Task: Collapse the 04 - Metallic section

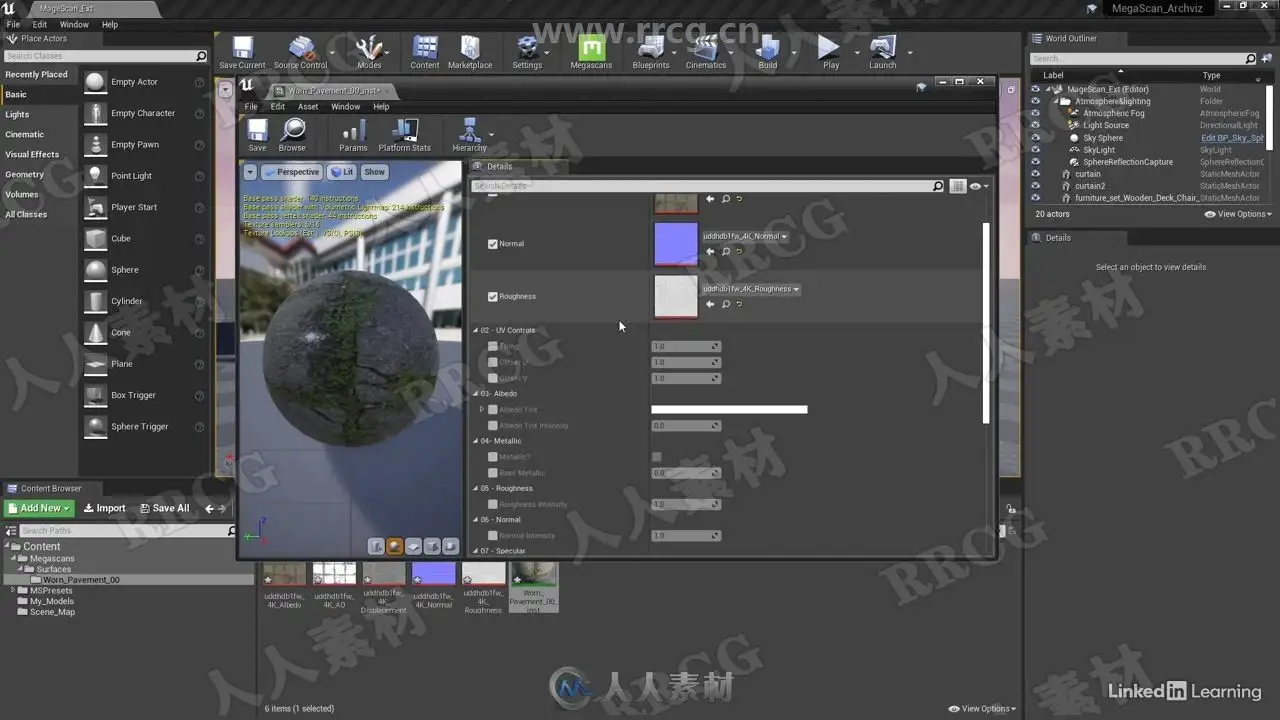Action: point(476,441)
